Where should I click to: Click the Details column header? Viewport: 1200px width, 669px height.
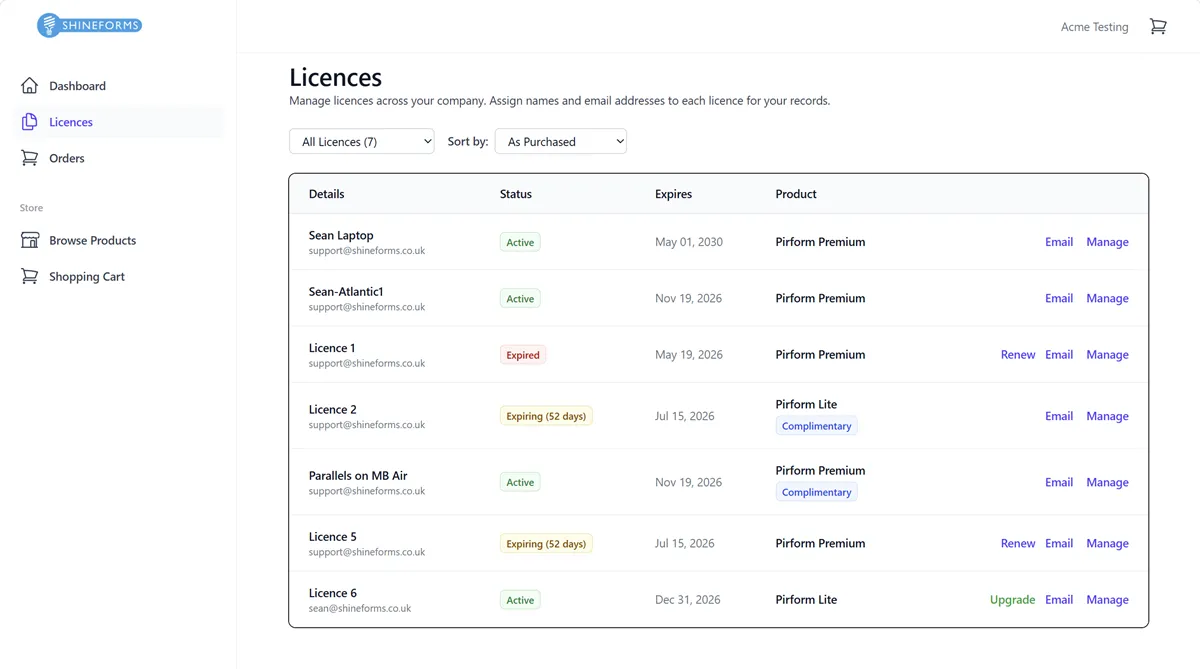pos(326,194)
